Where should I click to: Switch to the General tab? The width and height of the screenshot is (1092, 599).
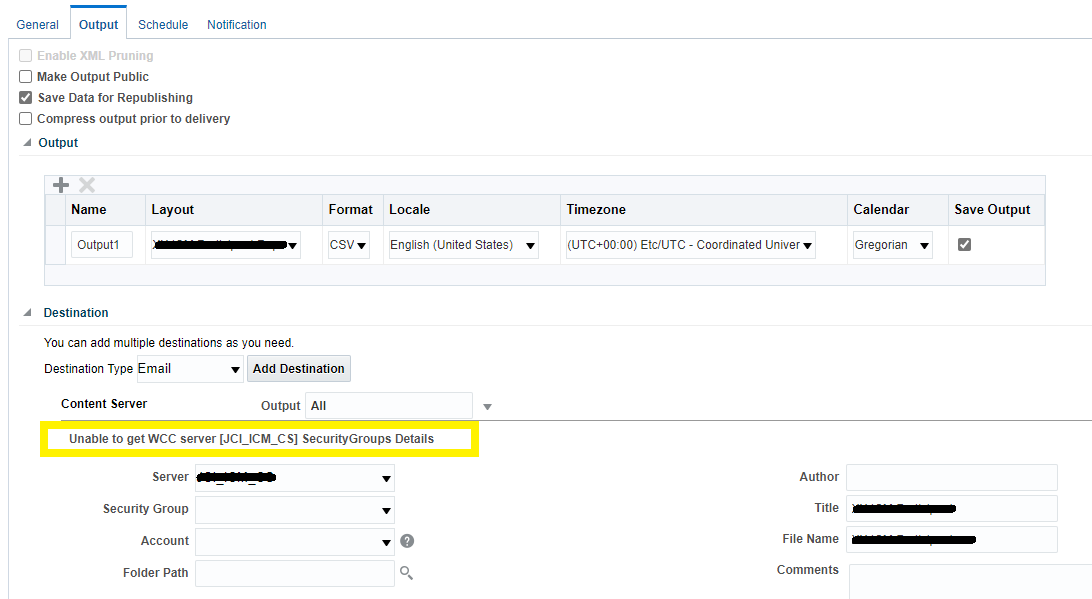point(38,24)
